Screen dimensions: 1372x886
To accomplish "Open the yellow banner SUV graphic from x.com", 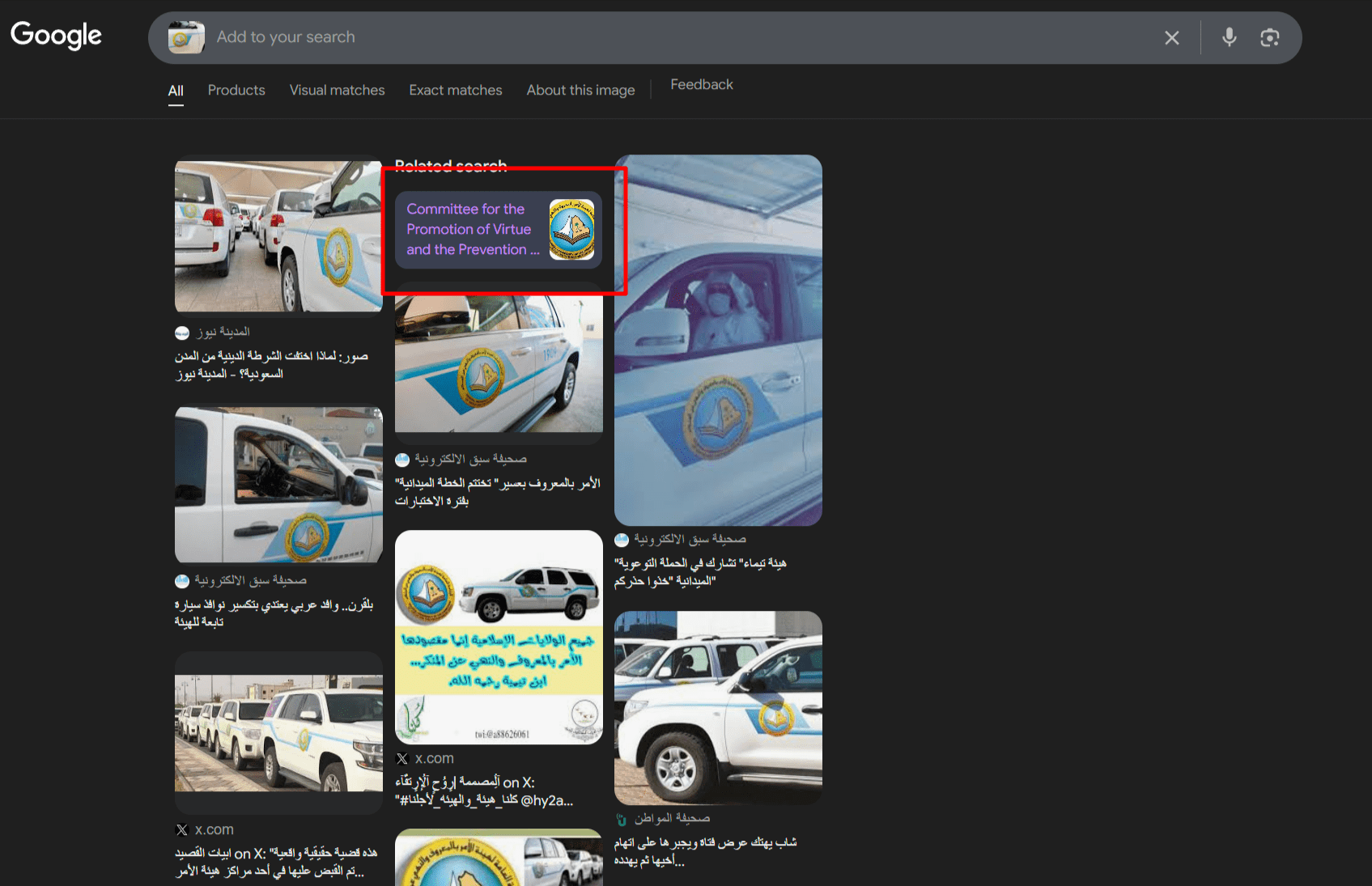I will [499, 637].
